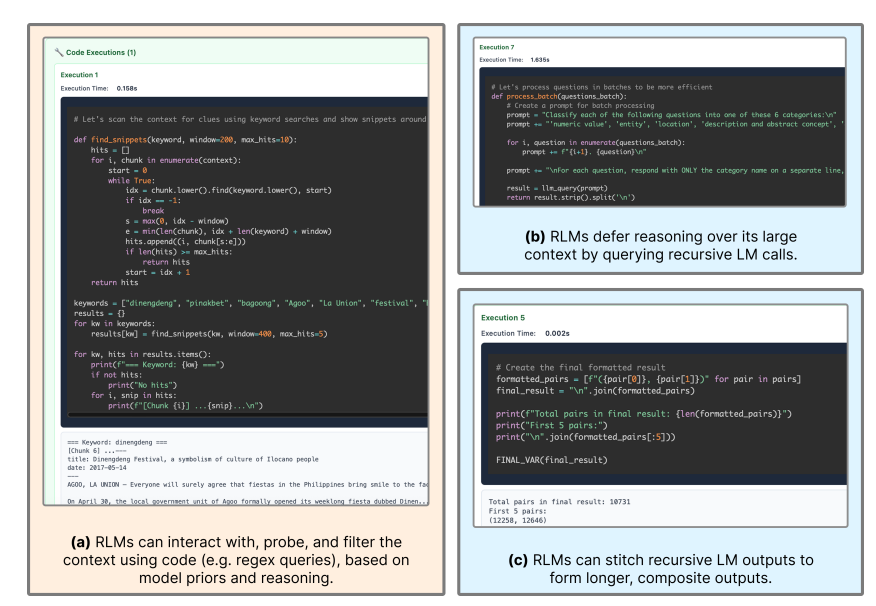Click caption (c) about stitching recursive outputs

point(660,569)
